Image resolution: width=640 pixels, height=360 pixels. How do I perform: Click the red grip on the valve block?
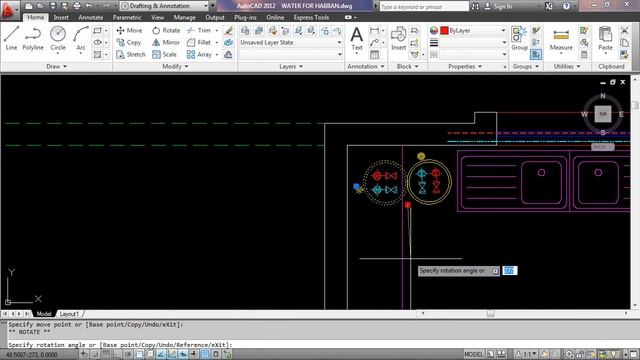click(x=408, y=205)
